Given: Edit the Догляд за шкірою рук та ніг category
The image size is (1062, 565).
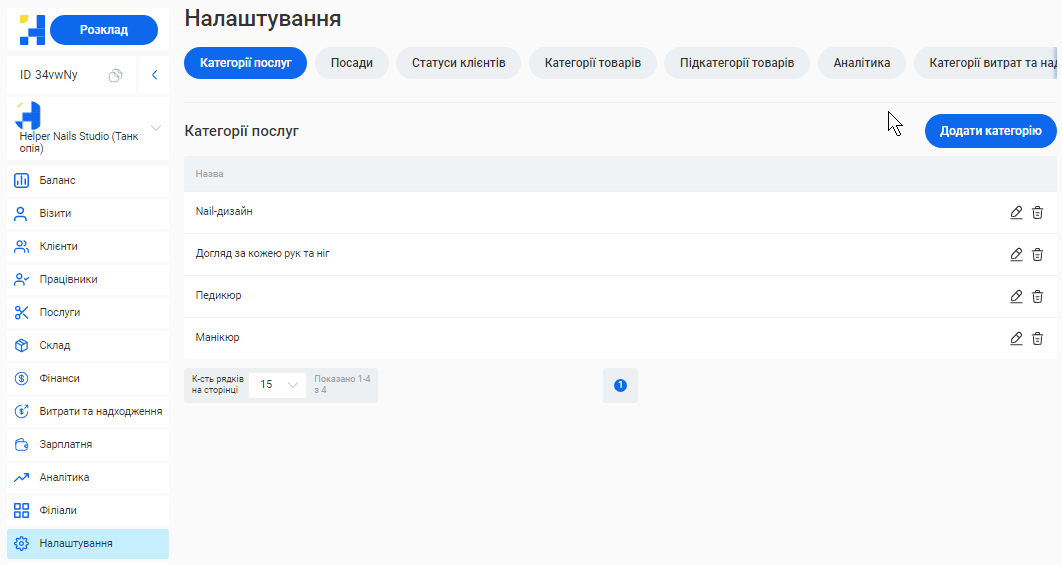Looking at the screenshot, I should click(x=1016, y=254).
